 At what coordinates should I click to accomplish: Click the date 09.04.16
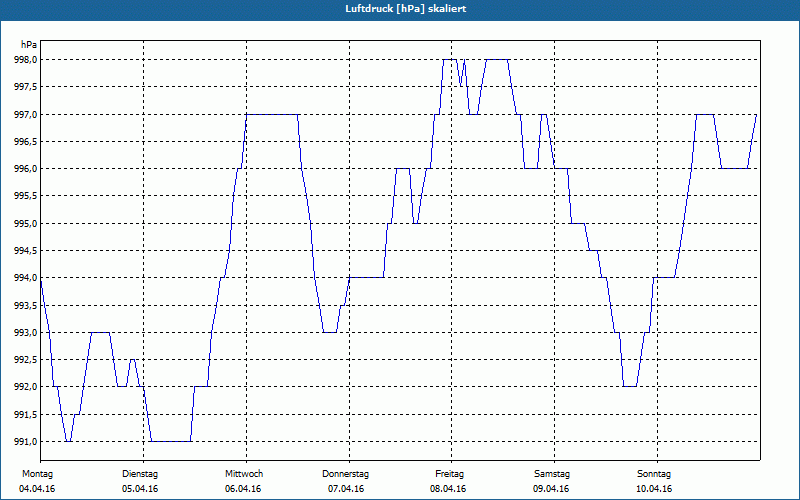[551, 489]
